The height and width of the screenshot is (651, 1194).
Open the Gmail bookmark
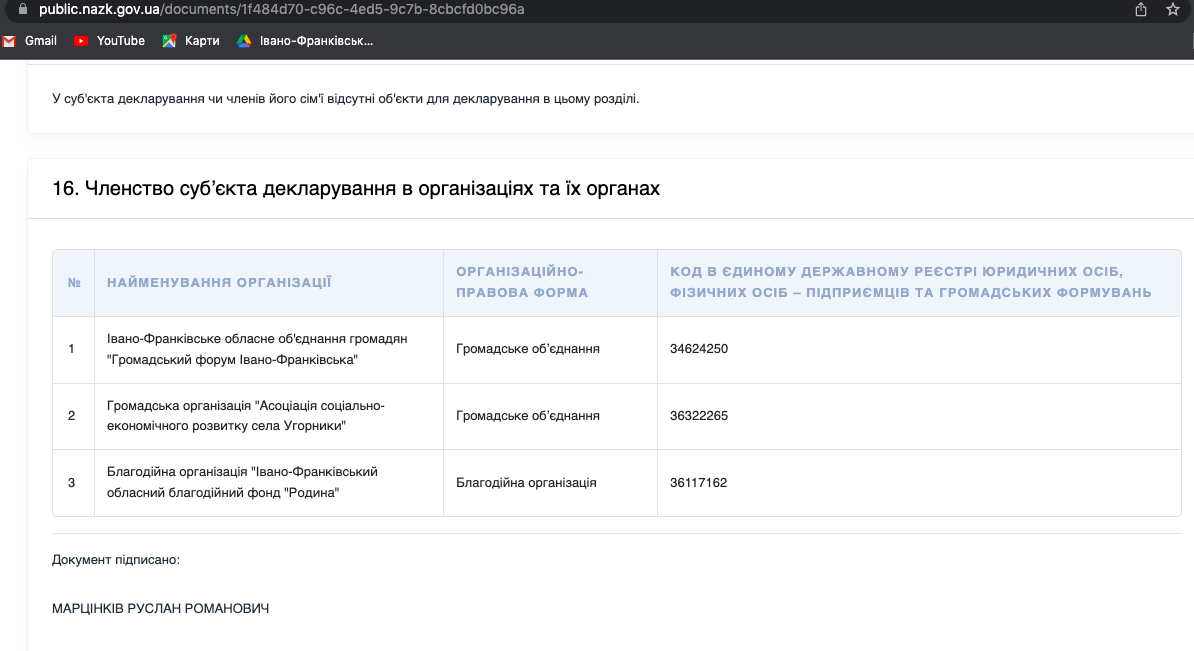tap(30, 41)
